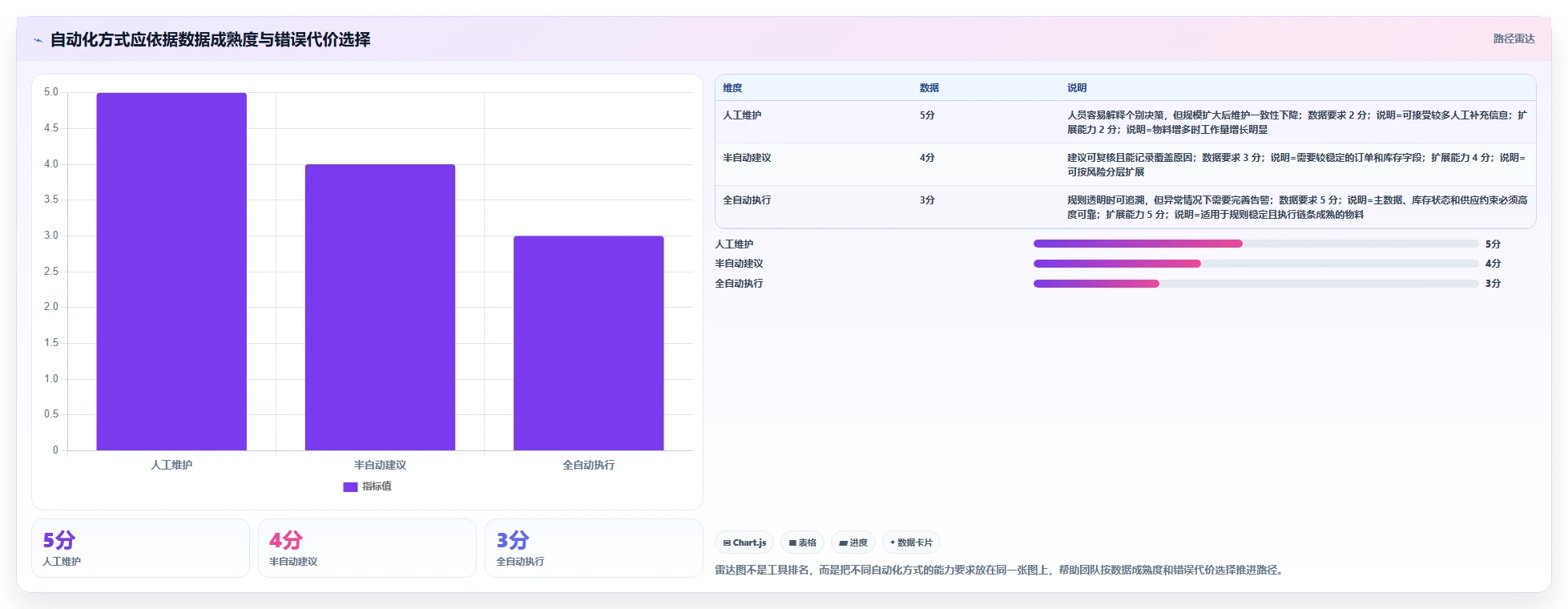Click the description starting 人员容易解释个别决策
The width and height of the screenshot is (1568, 609).
[x=1297, y=123]
